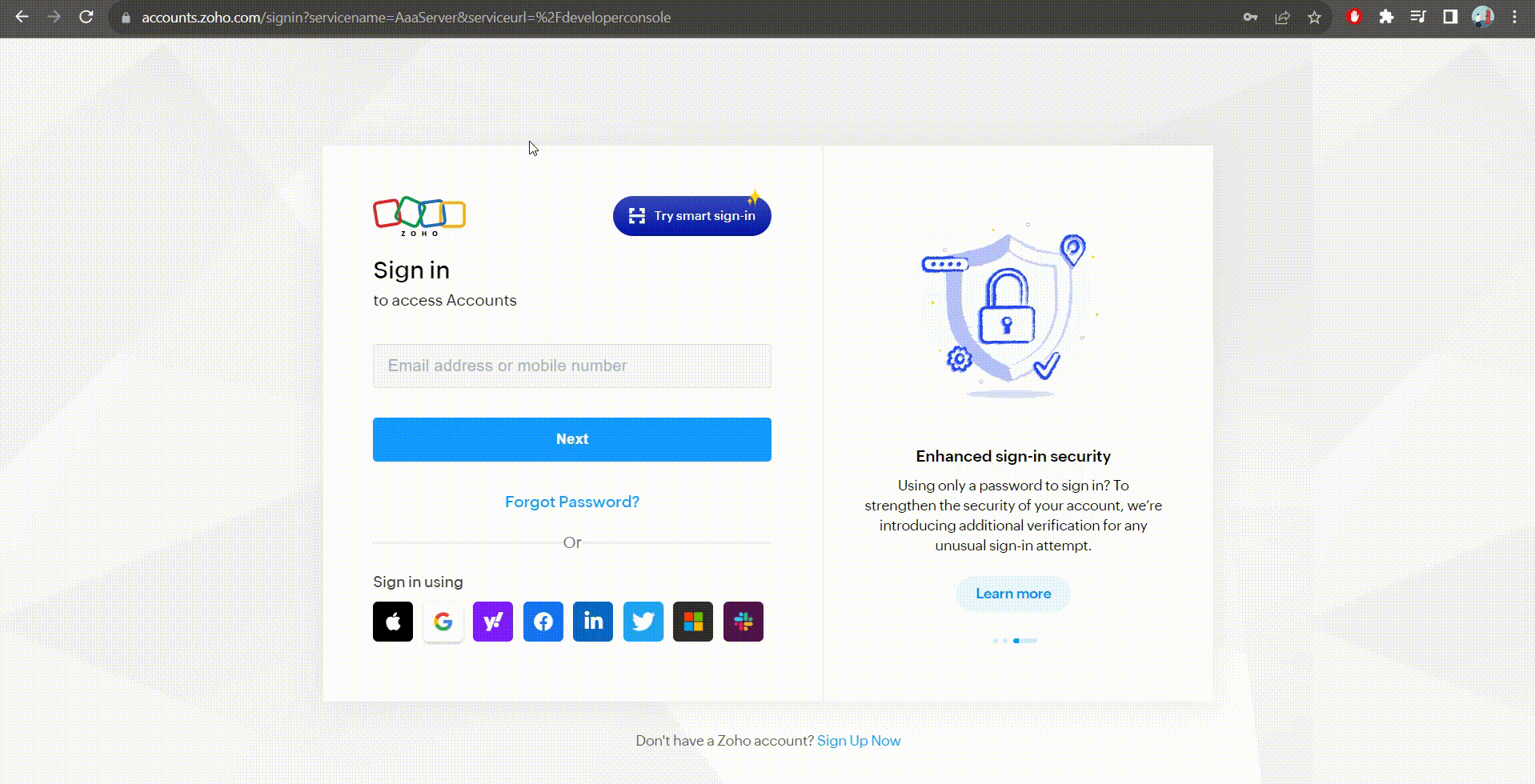Open the Forgot Password link
The height and width of the screenshot is (784, 1535).
572,502
